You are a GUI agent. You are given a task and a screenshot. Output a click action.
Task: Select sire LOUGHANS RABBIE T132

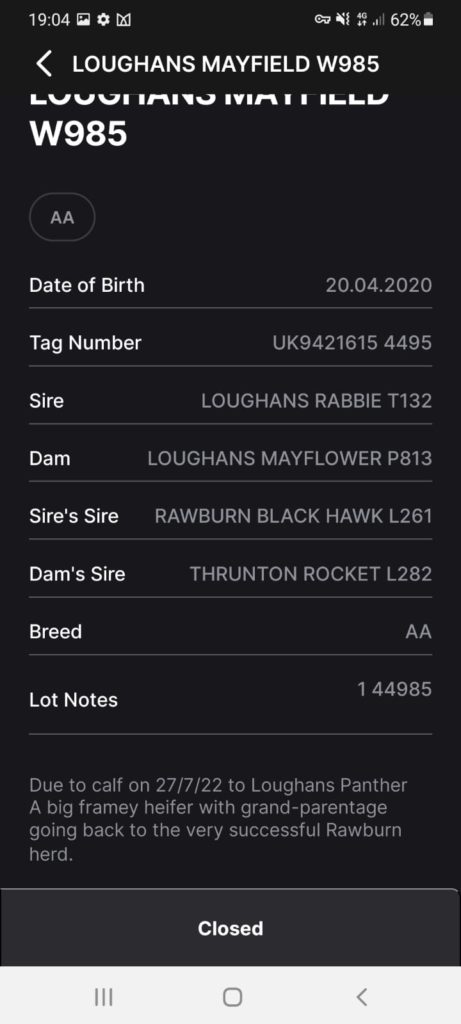317,400
